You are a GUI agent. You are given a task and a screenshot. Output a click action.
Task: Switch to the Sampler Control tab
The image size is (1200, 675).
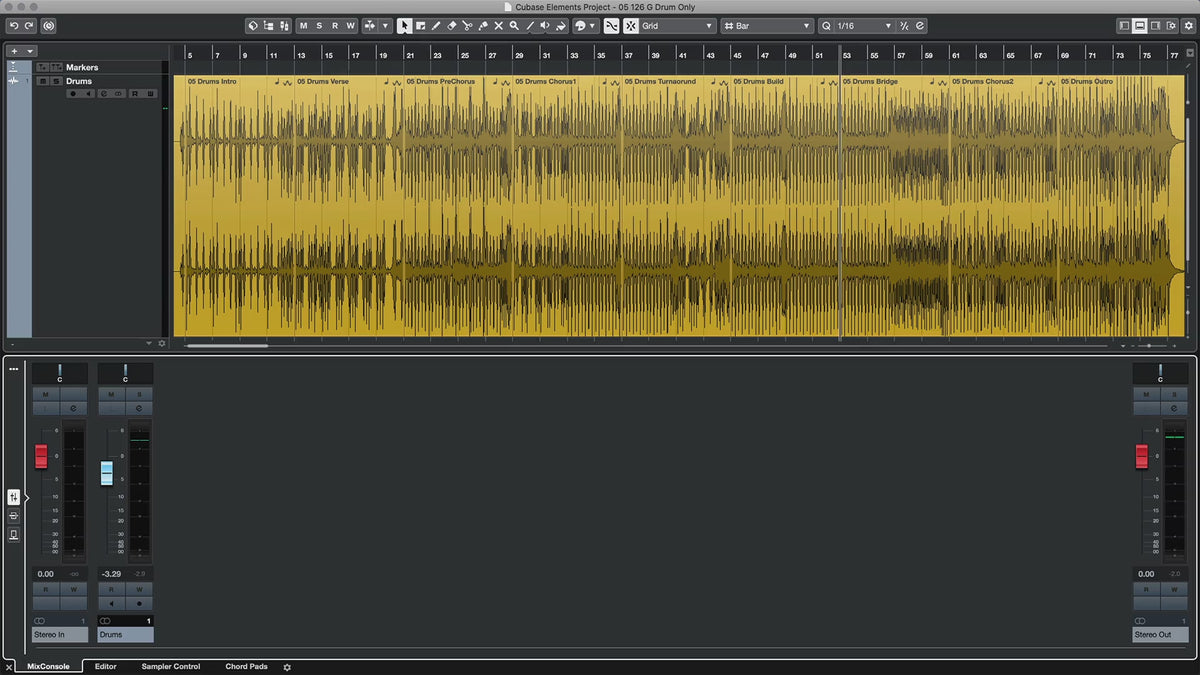point(171,666)
